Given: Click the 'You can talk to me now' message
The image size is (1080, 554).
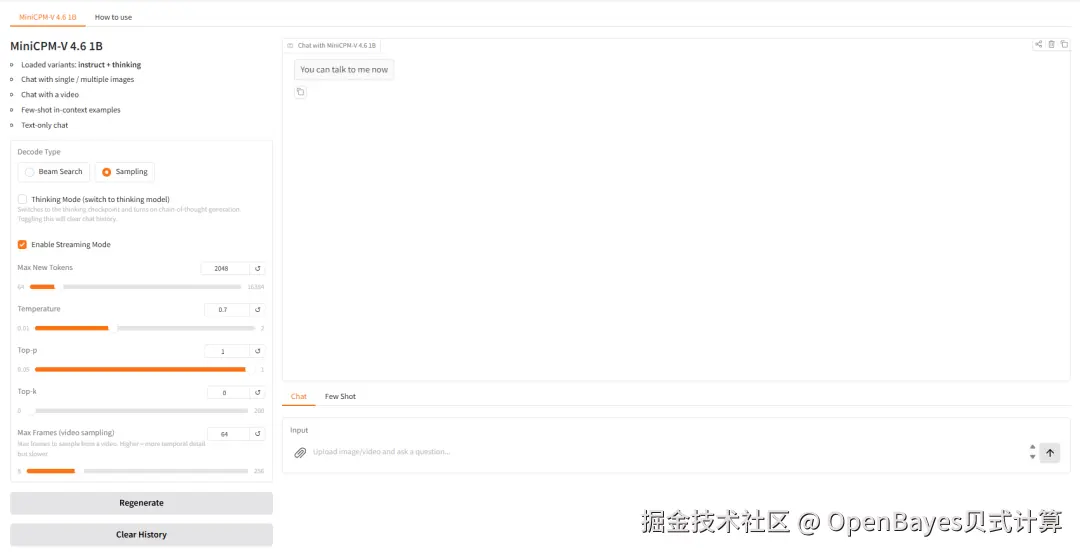Looking at the screenshot, I should pos(344,70).
